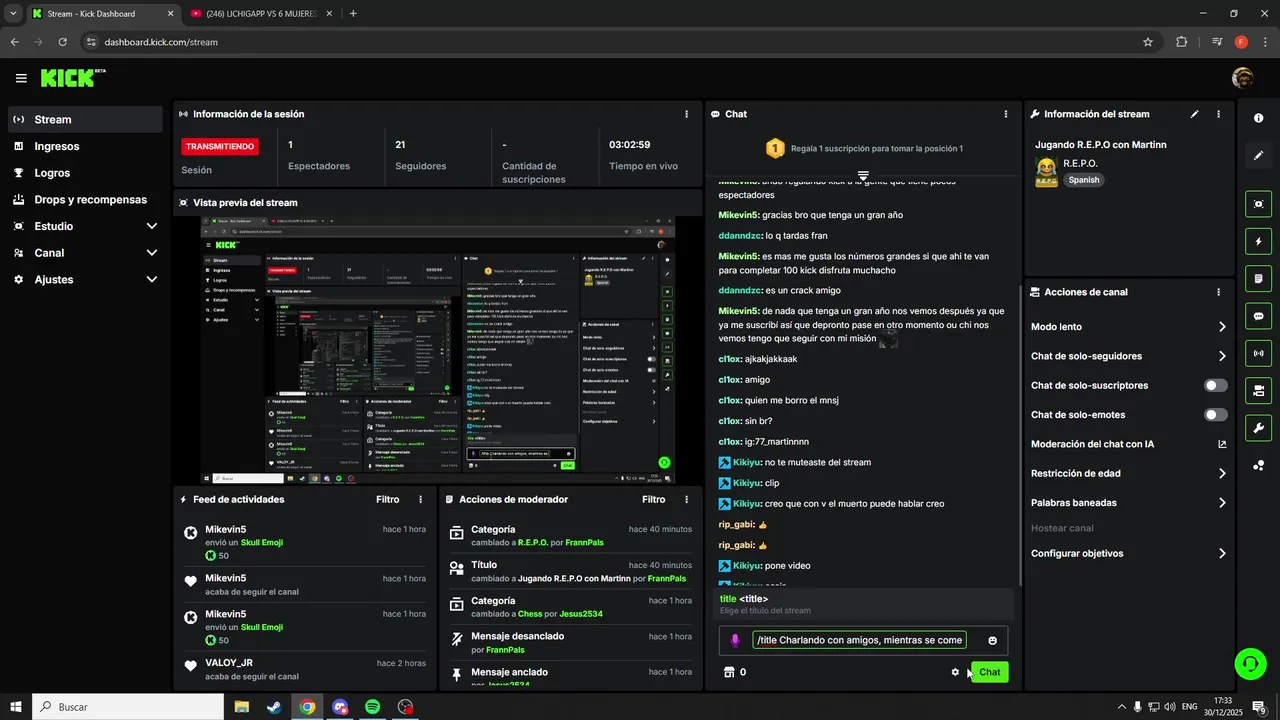Open Chat de solo-seguidores options
Screen dimensions: 1280x720
1129,356
